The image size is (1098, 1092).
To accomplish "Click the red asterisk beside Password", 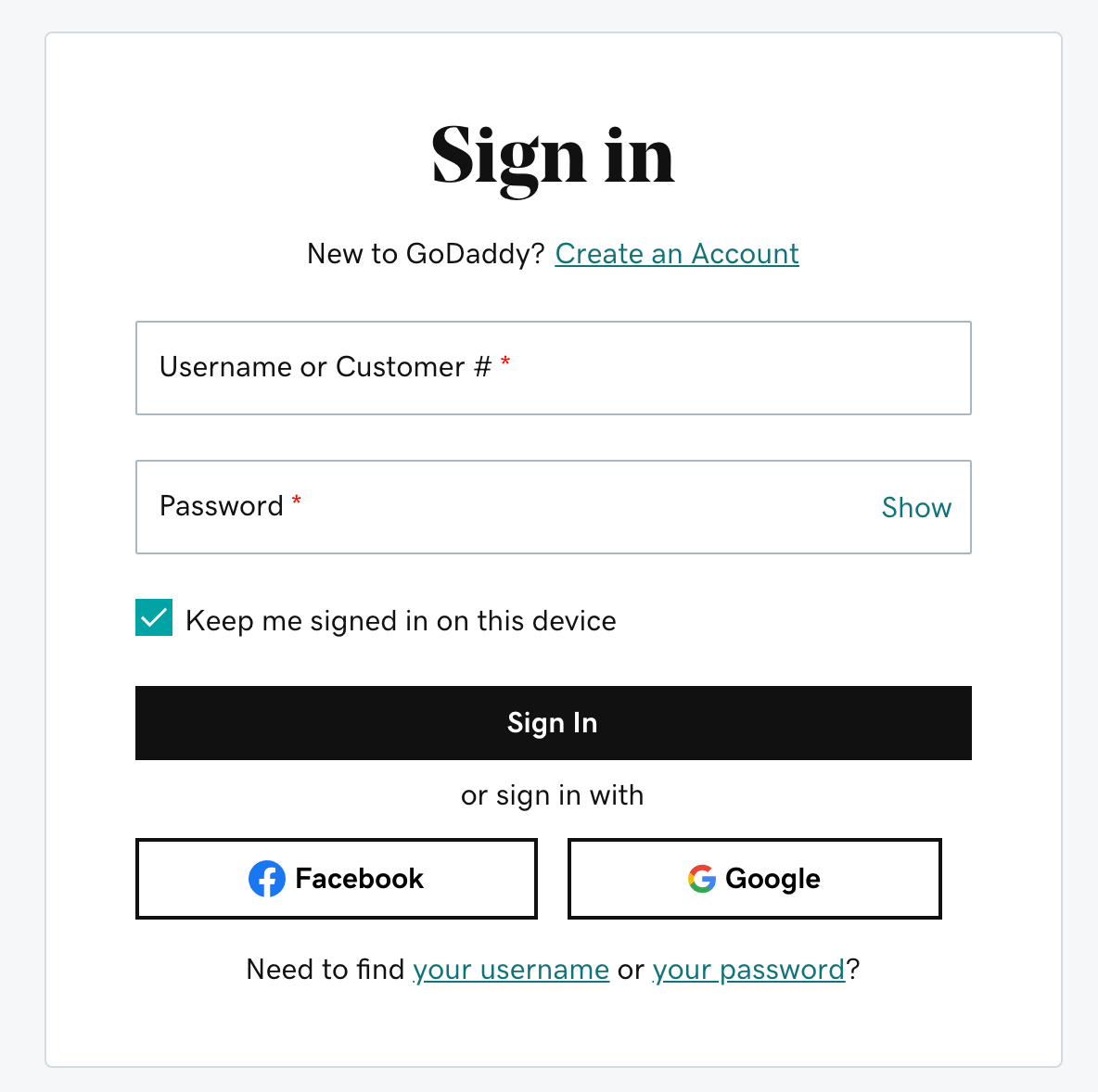I will point(297,502).
